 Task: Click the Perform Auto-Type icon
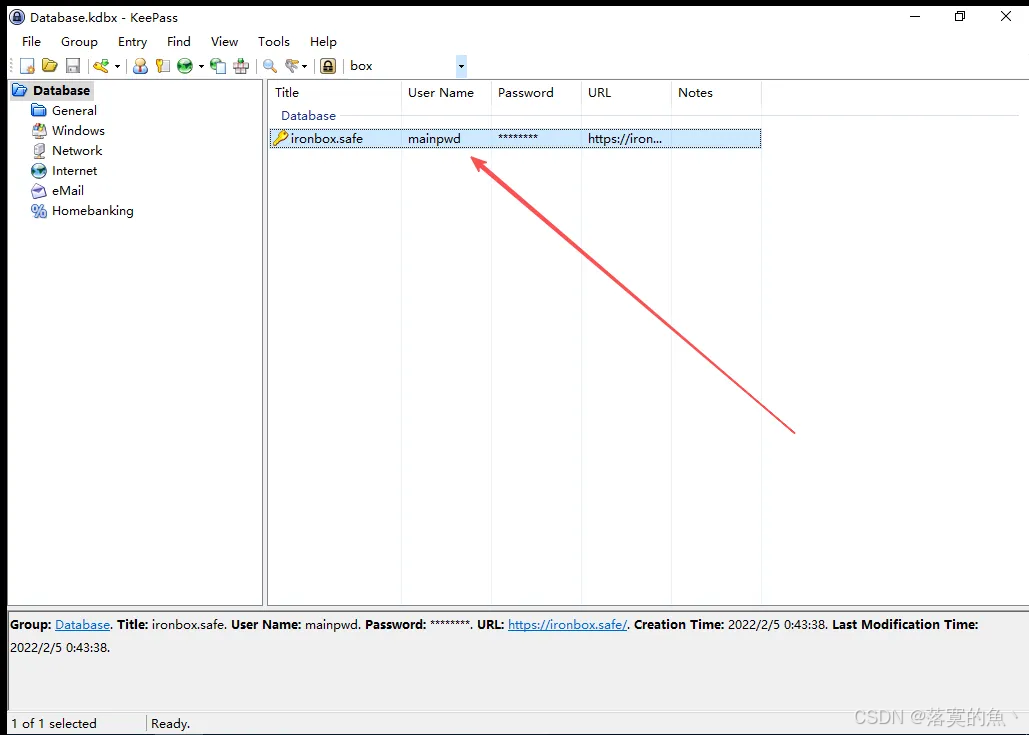pyautogui.click(x=241, y=66)
